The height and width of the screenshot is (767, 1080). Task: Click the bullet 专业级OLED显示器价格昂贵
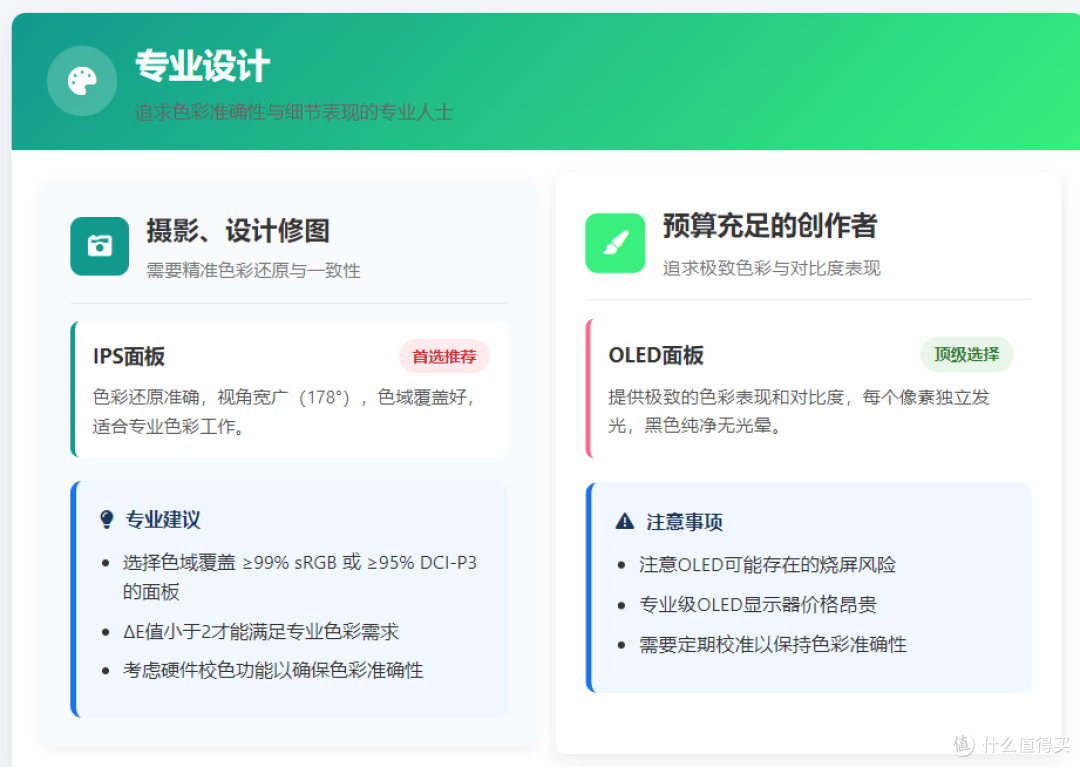758,605
